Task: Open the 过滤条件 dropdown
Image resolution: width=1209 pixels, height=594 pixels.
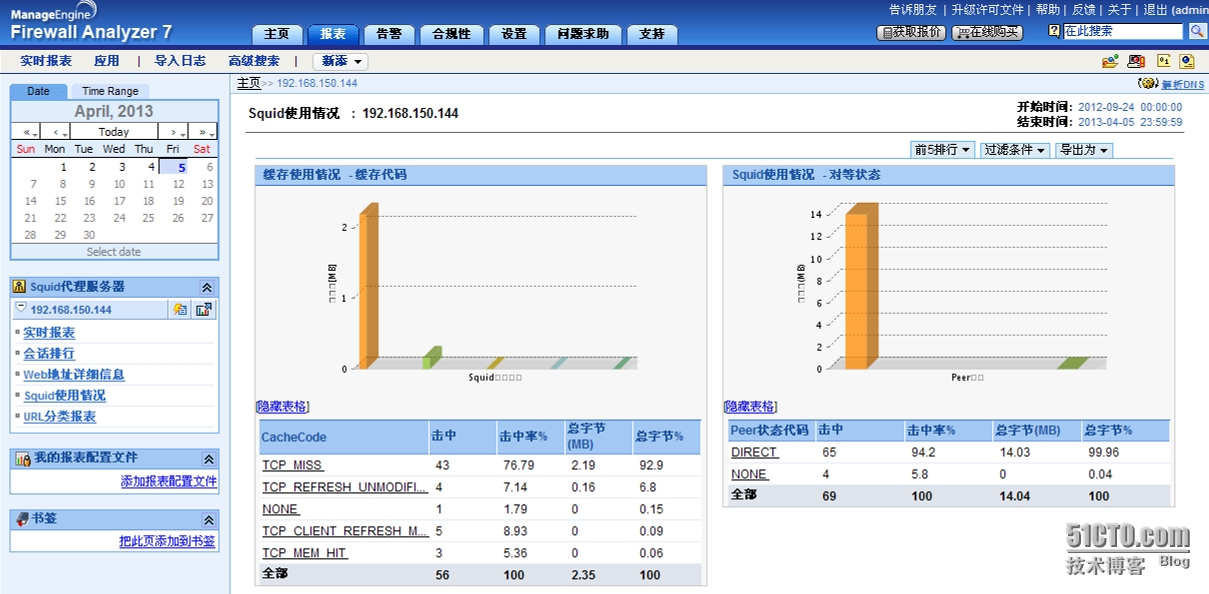Action: [1015, 150]
